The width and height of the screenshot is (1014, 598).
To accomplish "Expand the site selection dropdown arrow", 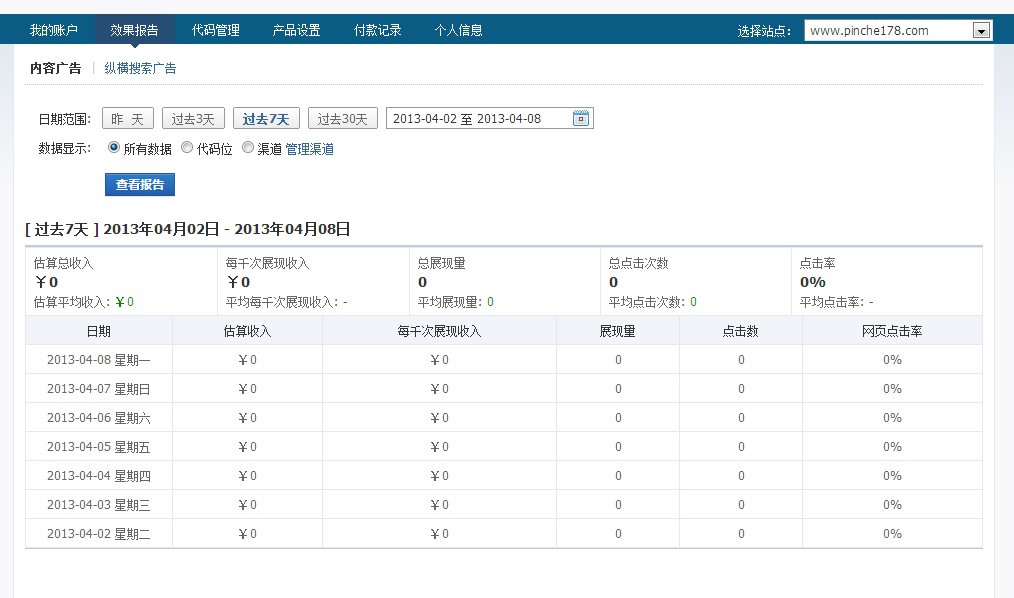I will click(982, 31).
